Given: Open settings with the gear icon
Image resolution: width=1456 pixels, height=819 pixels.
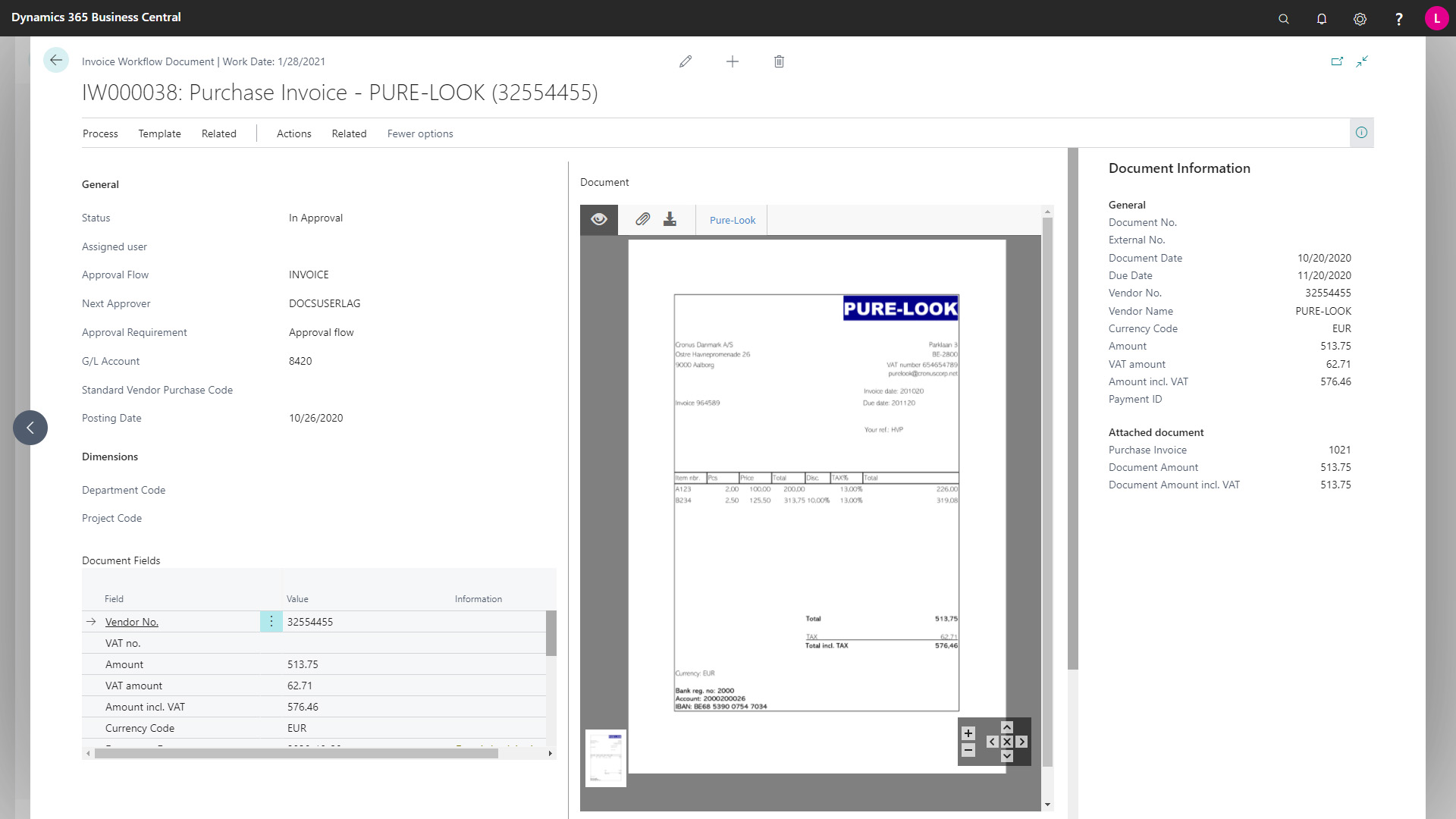Looking at the screenshot, I should click(x=1360, y=18).
